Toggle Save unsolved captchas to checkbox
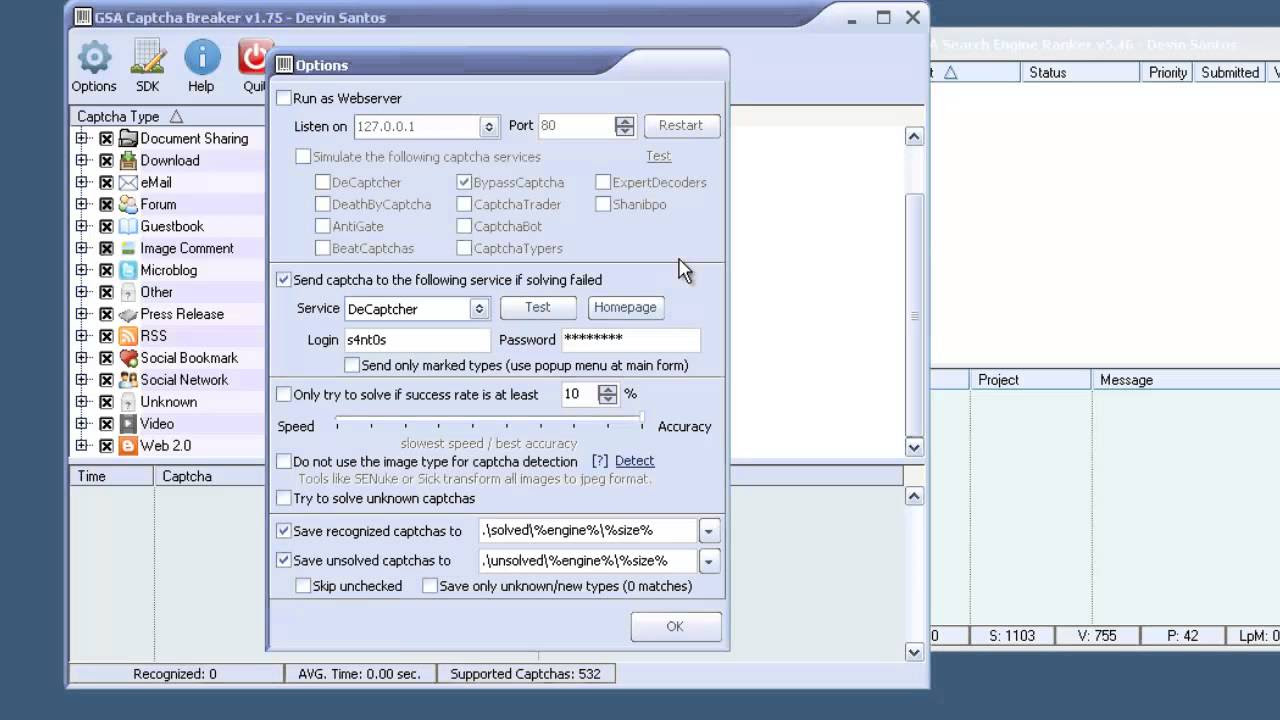The image size is (1280, 720). pyautogui.click(x=284, y=560)
